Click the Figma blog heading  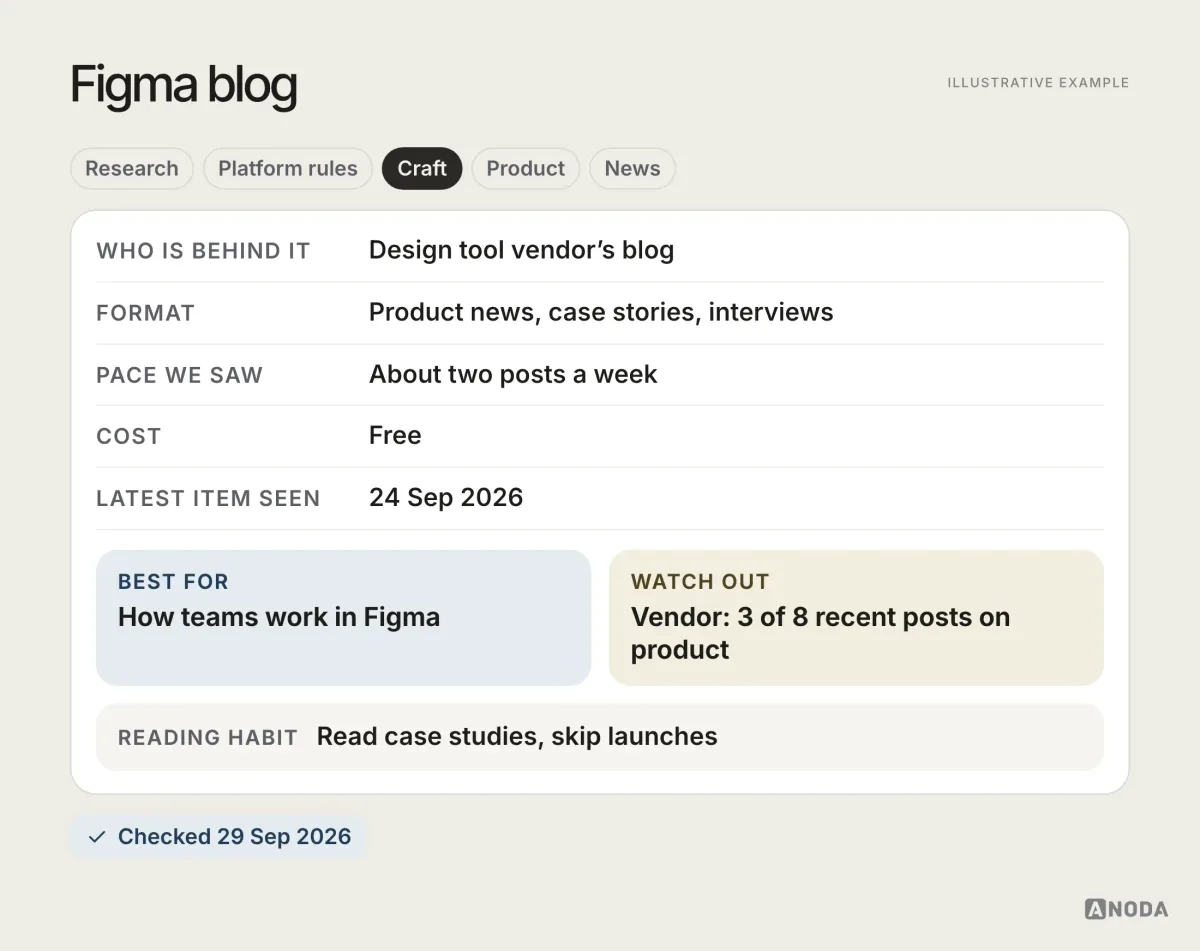(184, 86)
